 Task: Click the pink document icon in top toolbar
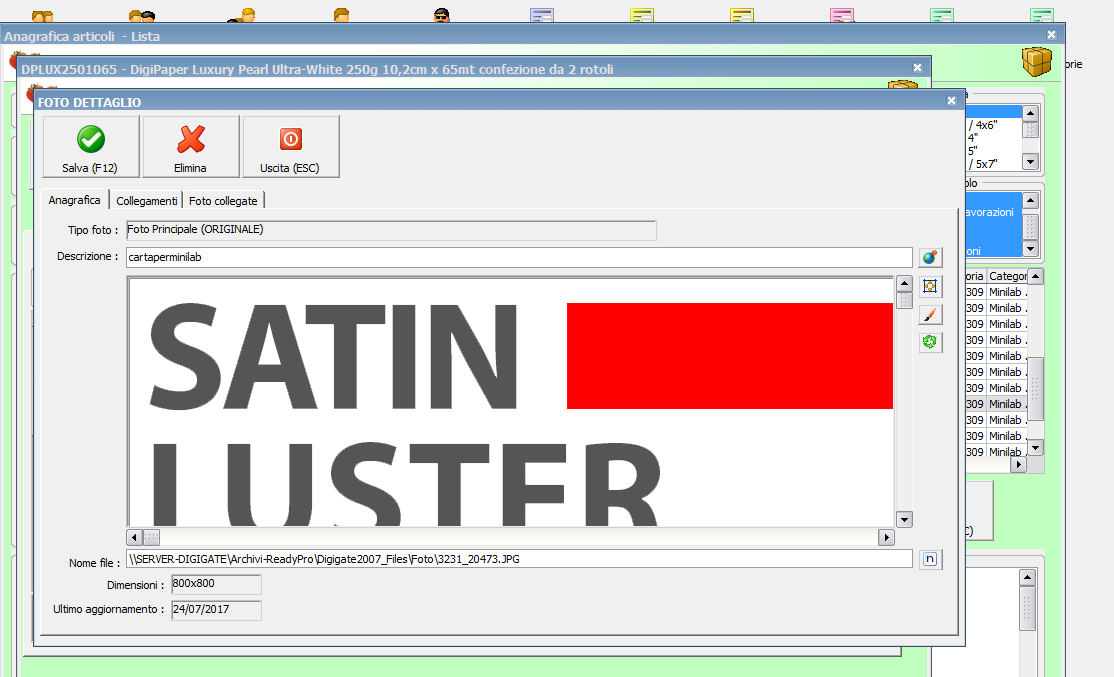pyautogui.click(x=842, y=15)
